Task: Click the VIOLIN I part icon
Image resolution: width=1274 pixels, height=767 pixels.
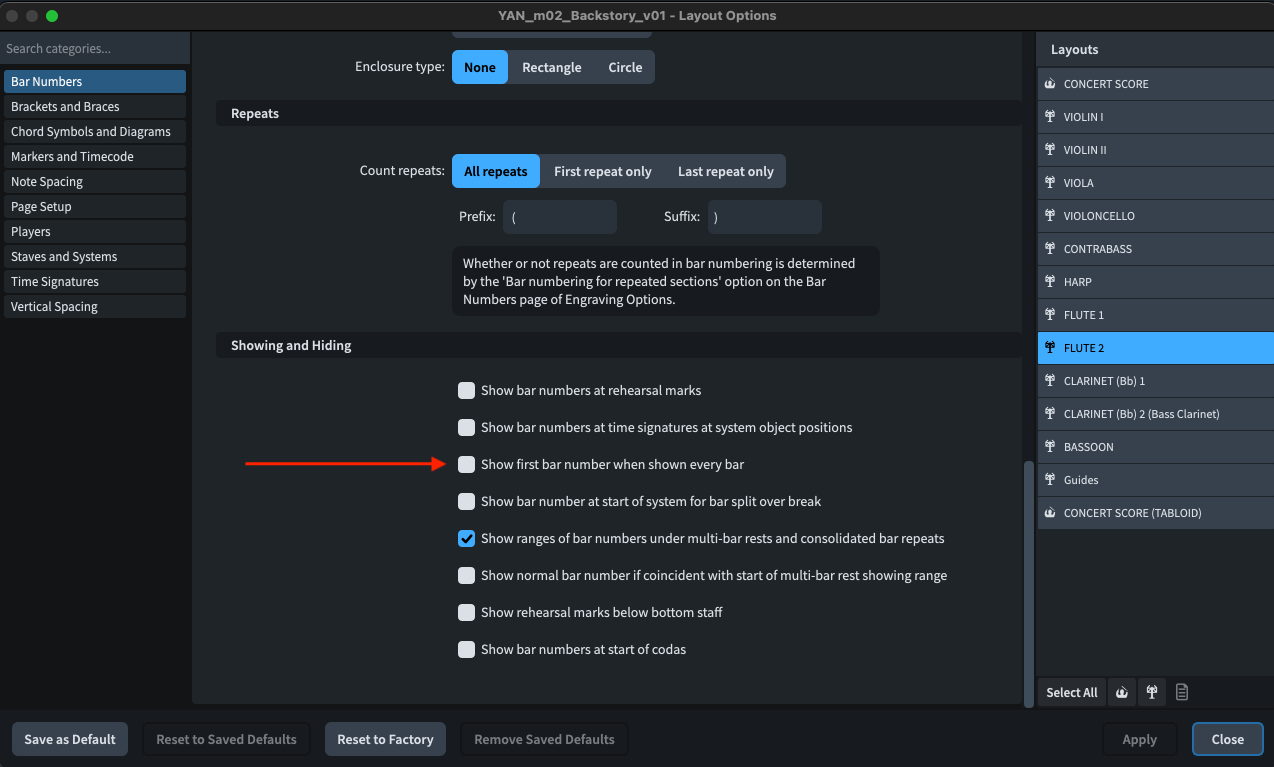Action: [1050, 117]
